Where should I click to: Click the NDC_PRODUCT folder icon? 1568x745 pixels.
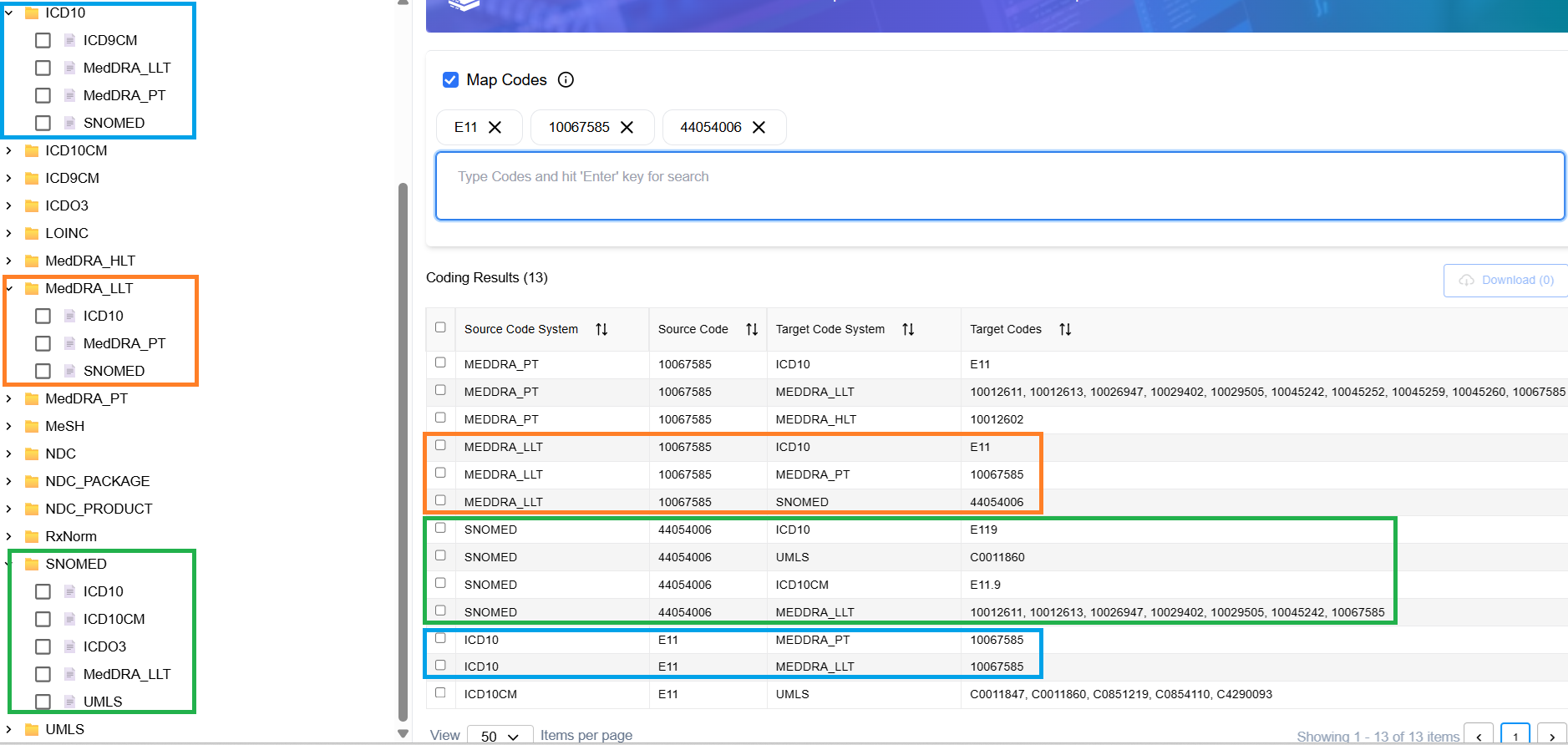tap(33, 509)
